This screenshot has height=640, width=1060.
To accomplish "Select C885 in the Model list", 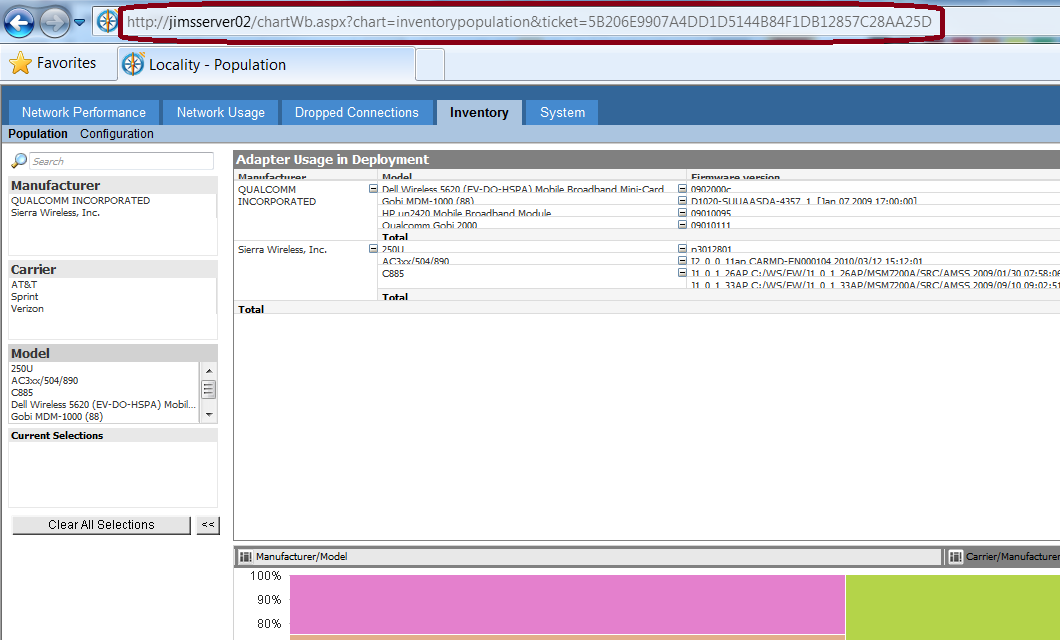I will pos(22,393).
